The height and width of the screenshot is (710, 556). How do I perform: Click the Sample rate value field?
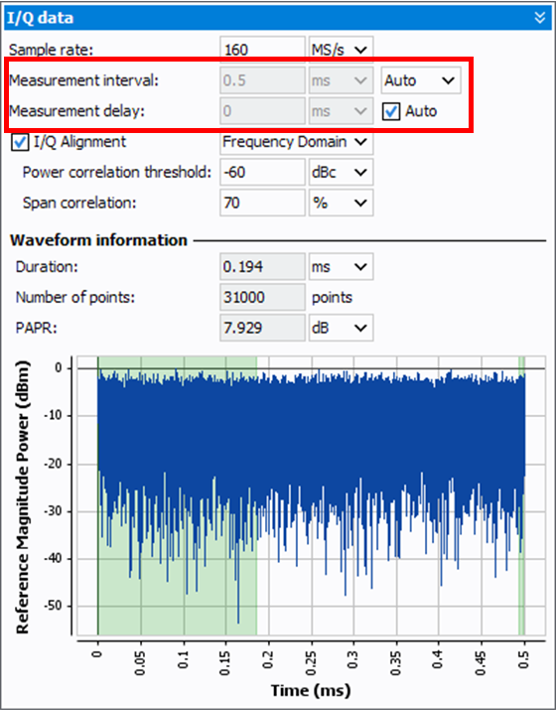click(x=263, y=50)
